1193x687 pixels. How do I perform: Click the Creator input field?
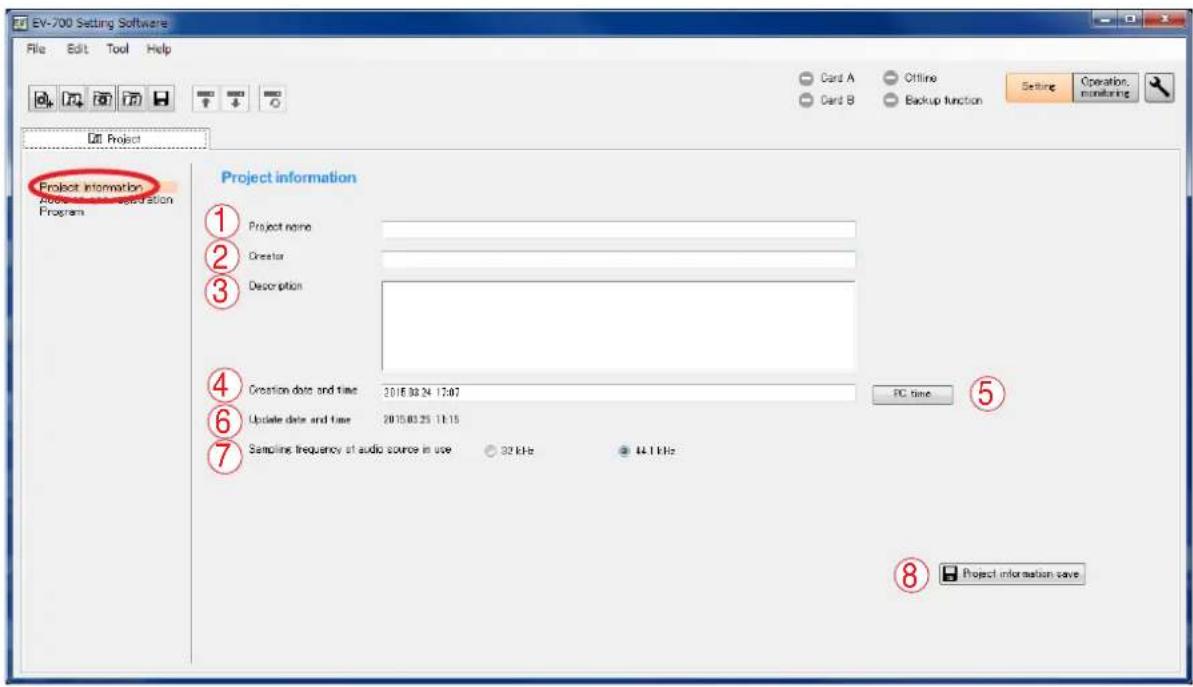pyautogui.click(x=619, y=259)
